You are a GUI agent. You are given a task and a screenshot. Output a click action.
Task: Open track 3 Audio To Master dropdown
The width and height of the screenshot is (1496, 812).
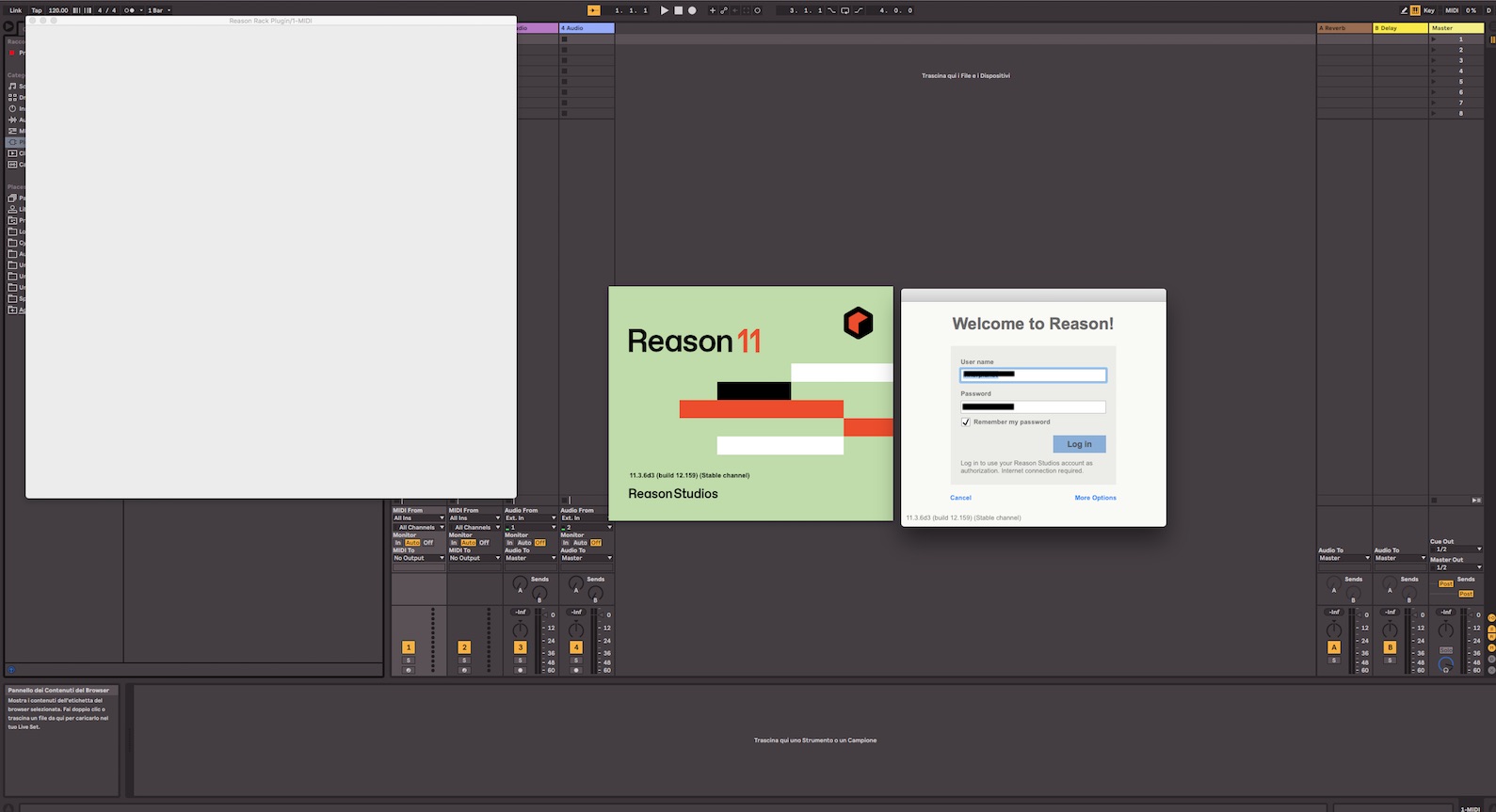tap(530, 558)
